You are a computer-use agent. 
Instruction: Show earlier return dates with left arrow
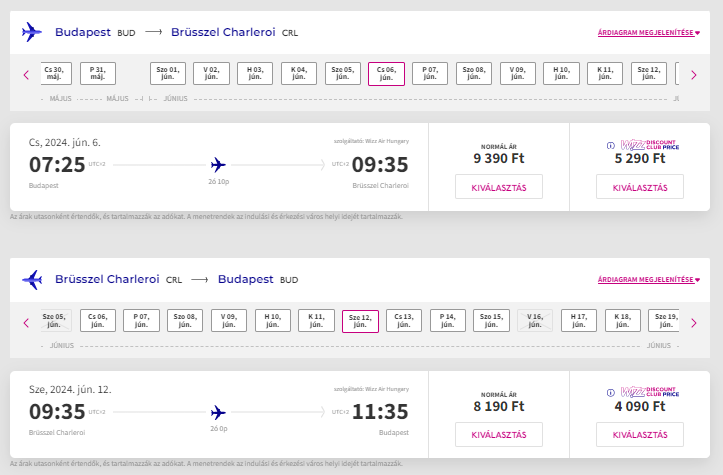point(26,323)
